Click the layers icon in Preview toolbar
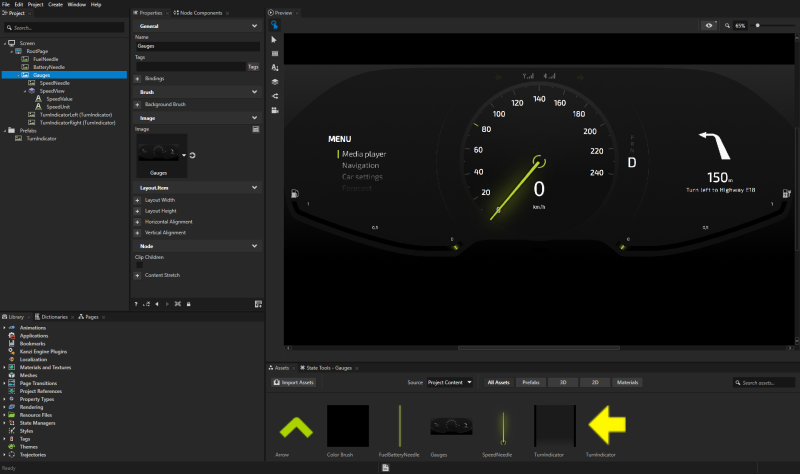Screen dimensions: 800x474 point(275,81)
